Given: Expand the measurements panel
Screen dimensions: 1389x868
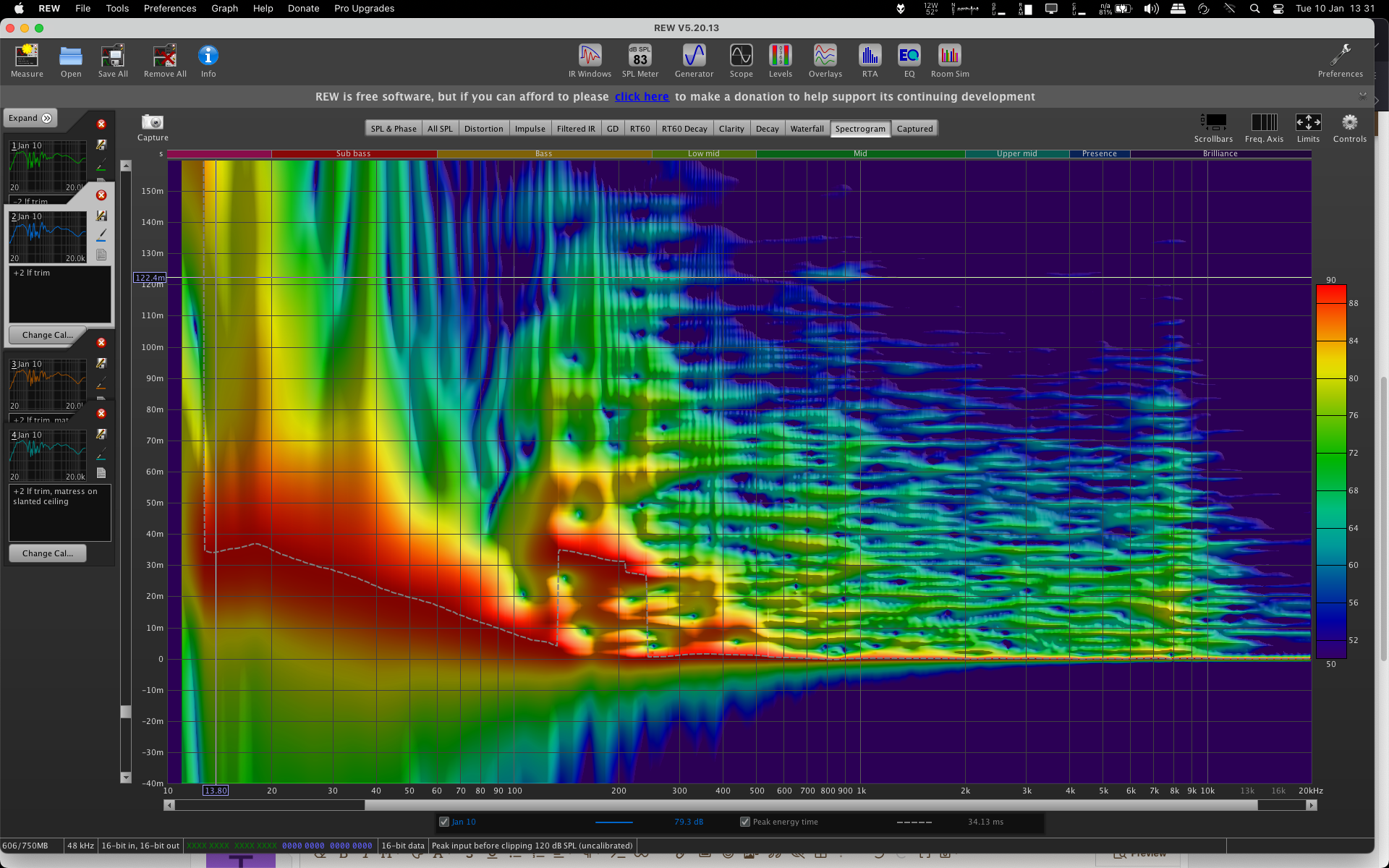Looking at the screenshot, I should (x=30, y=118).
